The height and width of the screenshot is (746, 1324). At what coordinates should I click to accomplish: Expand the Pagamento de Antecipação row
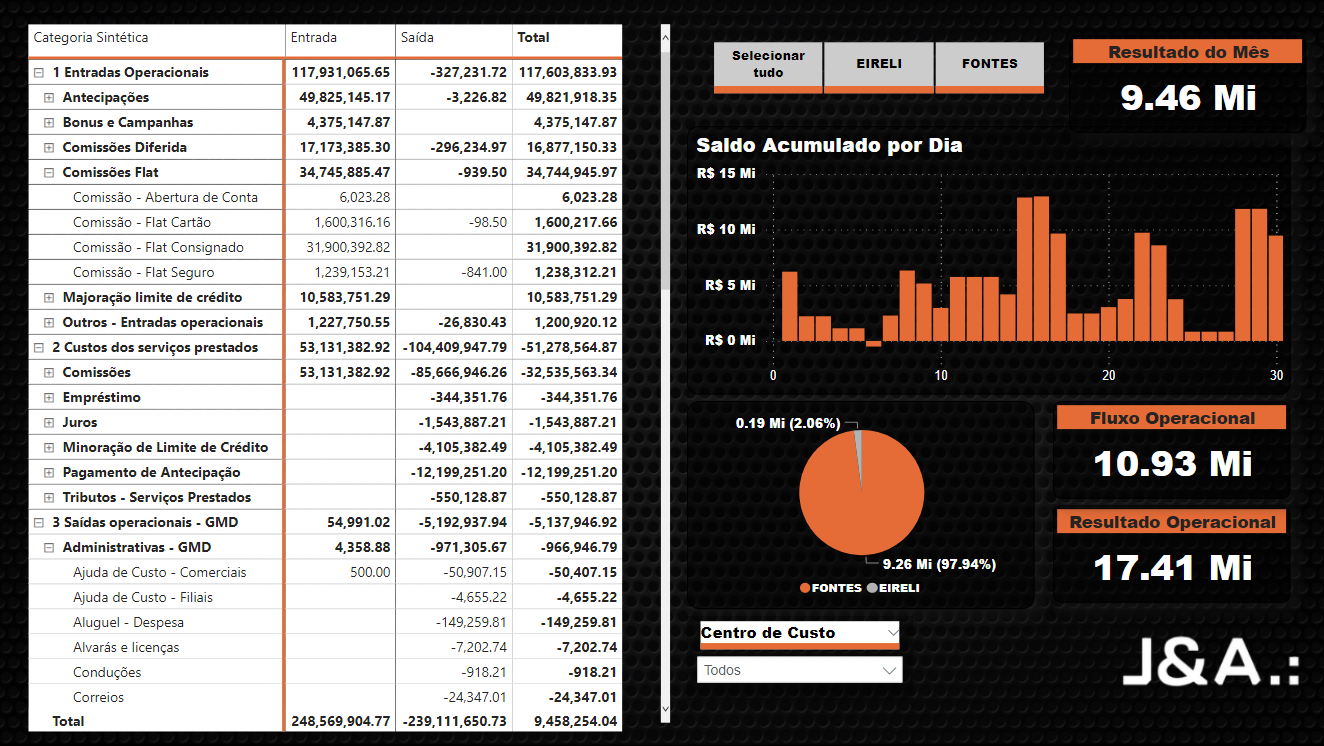pyautogui.click(x=49, y=473)
